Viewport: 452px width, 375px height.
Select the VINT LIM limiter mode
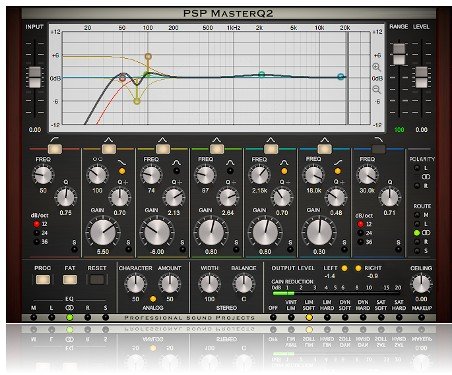pyautogui.click(x=291, y=317)
